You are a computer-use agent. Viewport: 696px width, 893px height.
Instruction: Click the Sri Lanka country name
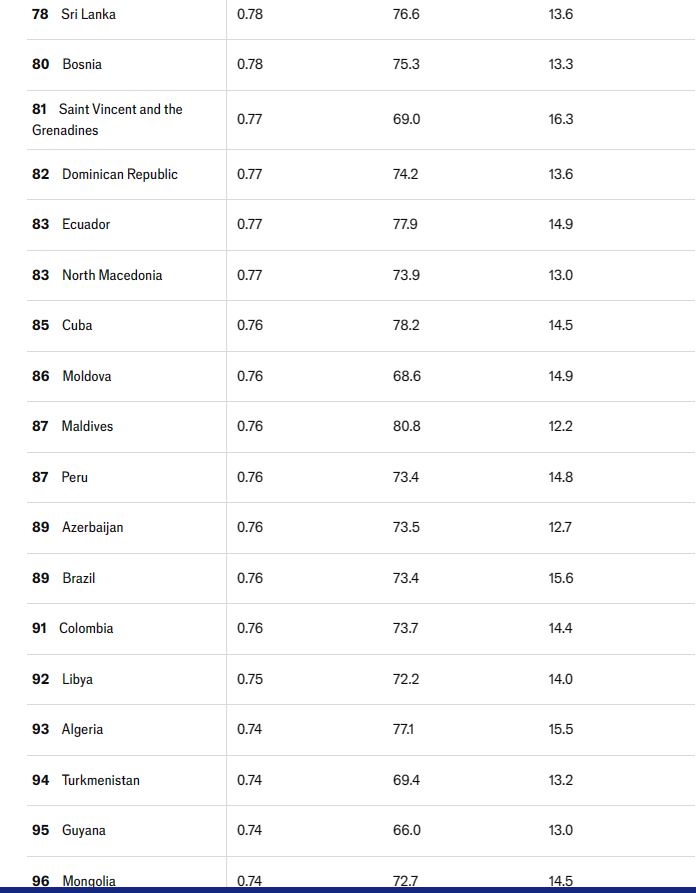[x=88, y=14]
